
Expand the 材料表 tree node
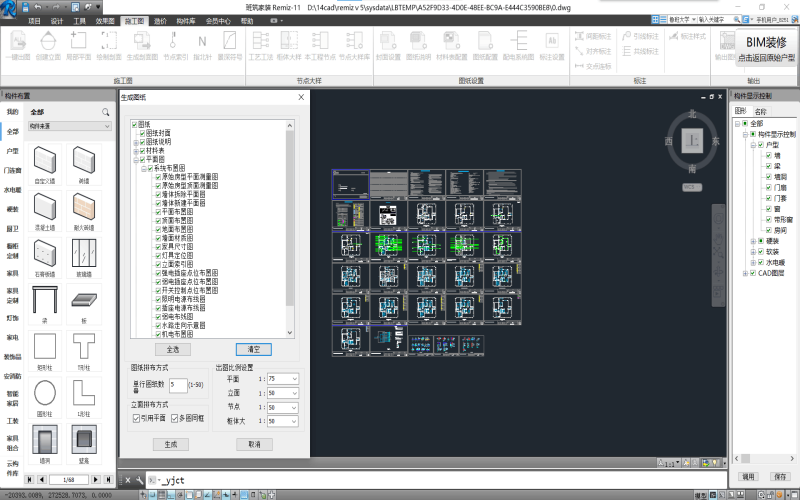tap(136, 151)
